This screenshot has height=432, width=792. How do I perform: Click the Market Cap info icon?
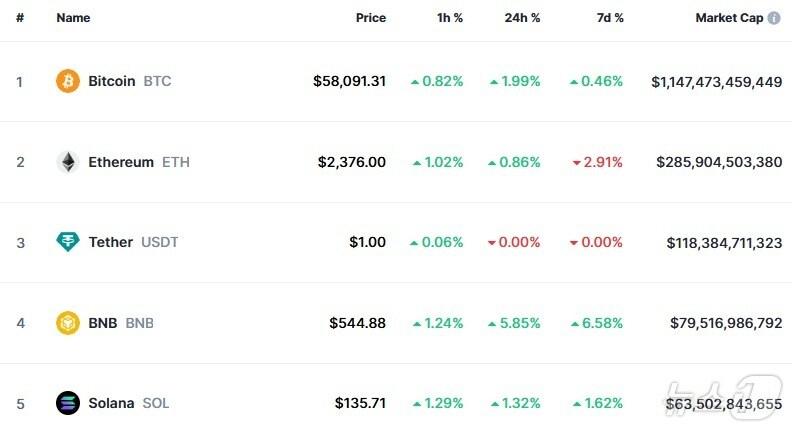point(774,18)
